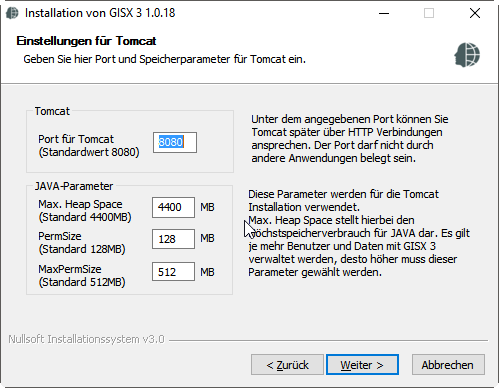Click the window title 'Installation von GISX 3'

point(83,13)
